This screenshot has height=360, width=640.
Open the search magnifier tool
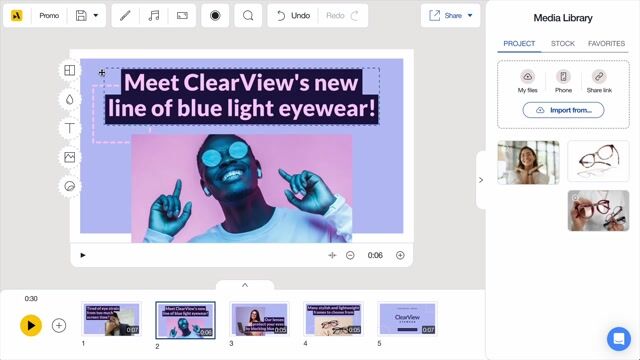(x=248, y=16)
